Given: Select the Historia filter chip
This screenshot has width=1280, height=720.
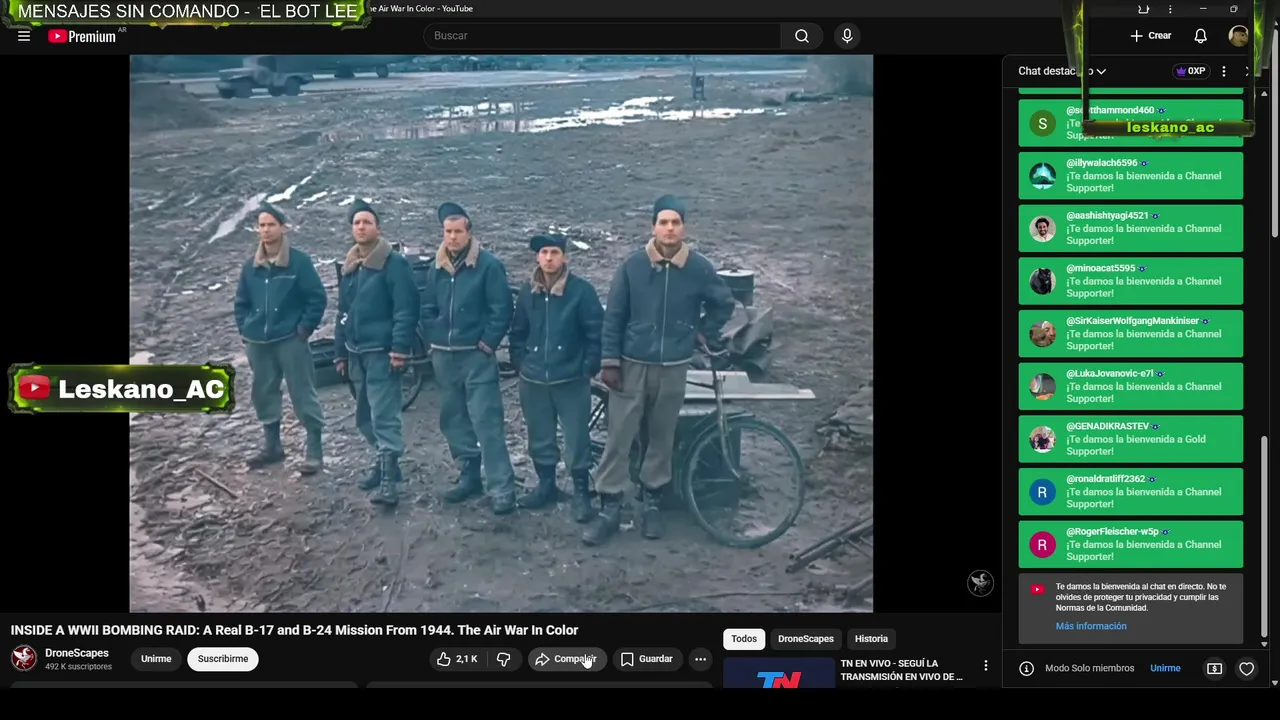Looking at the screenshot, I should coord(871,639).
